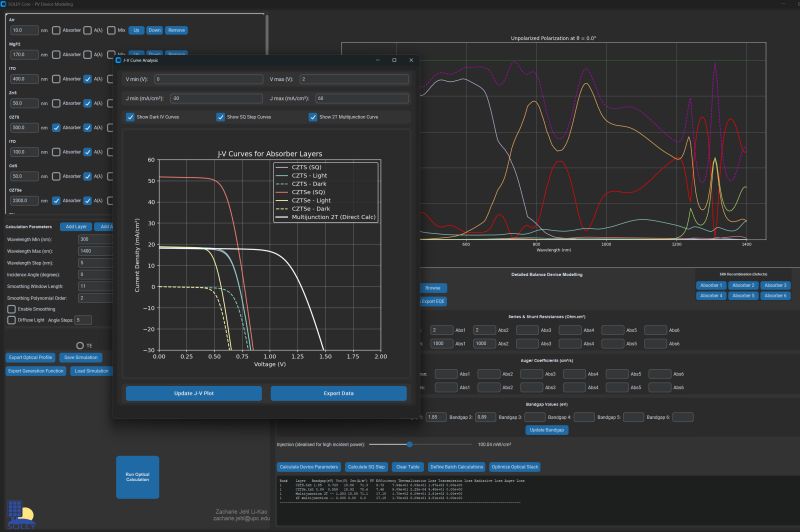Click the J-V Curve Analysis window icon
Image resolution: width=800 pixels, height=532 pixels.
118,60
